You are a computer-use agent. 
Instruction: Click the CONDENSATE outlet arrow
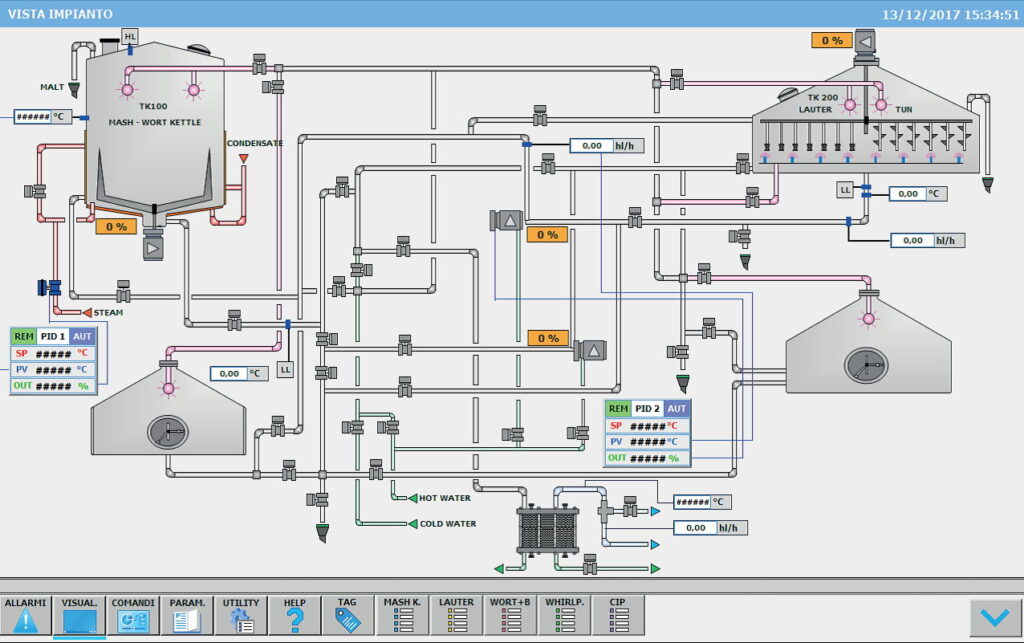244,159
